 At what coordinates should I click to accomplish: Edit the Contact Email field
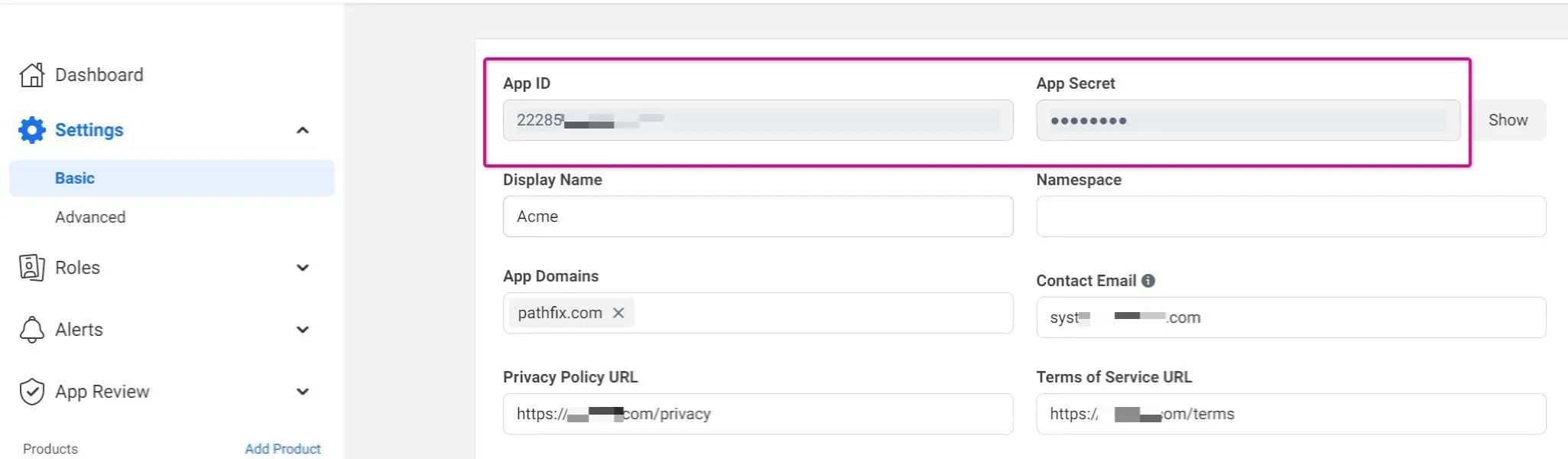1291,317
